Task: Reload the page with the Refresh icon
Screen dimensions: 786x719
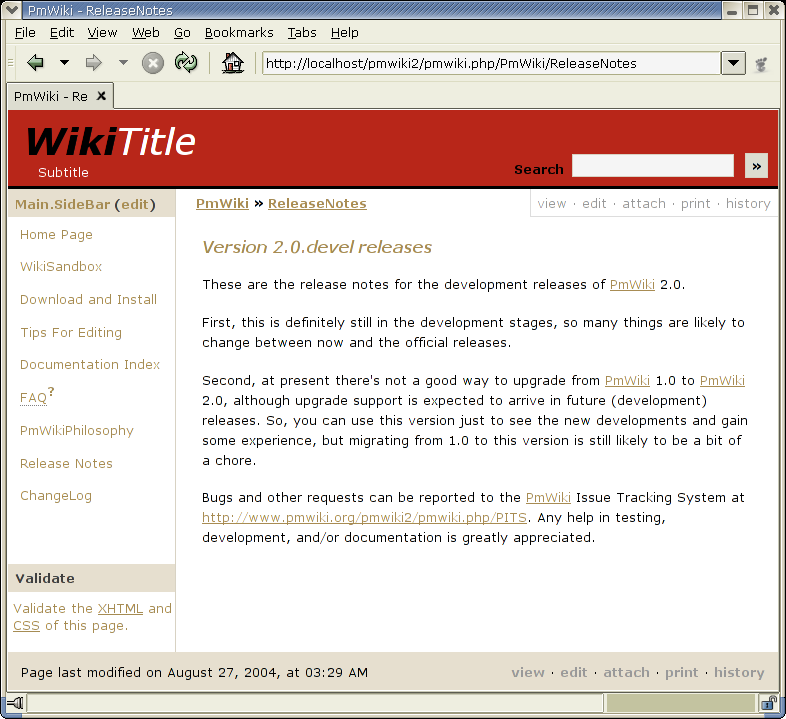Action: [x=186, y=63]
